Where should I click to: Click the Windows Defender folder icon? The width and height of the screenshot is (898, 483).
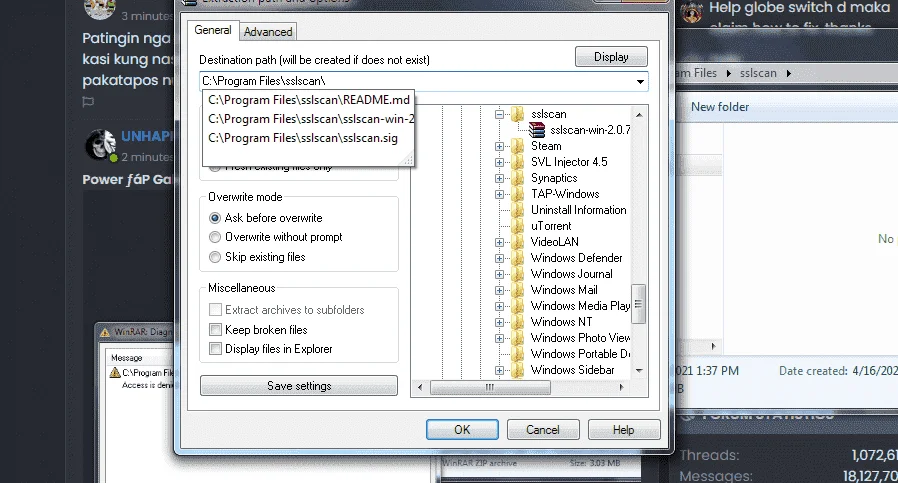tap(517, 258)
